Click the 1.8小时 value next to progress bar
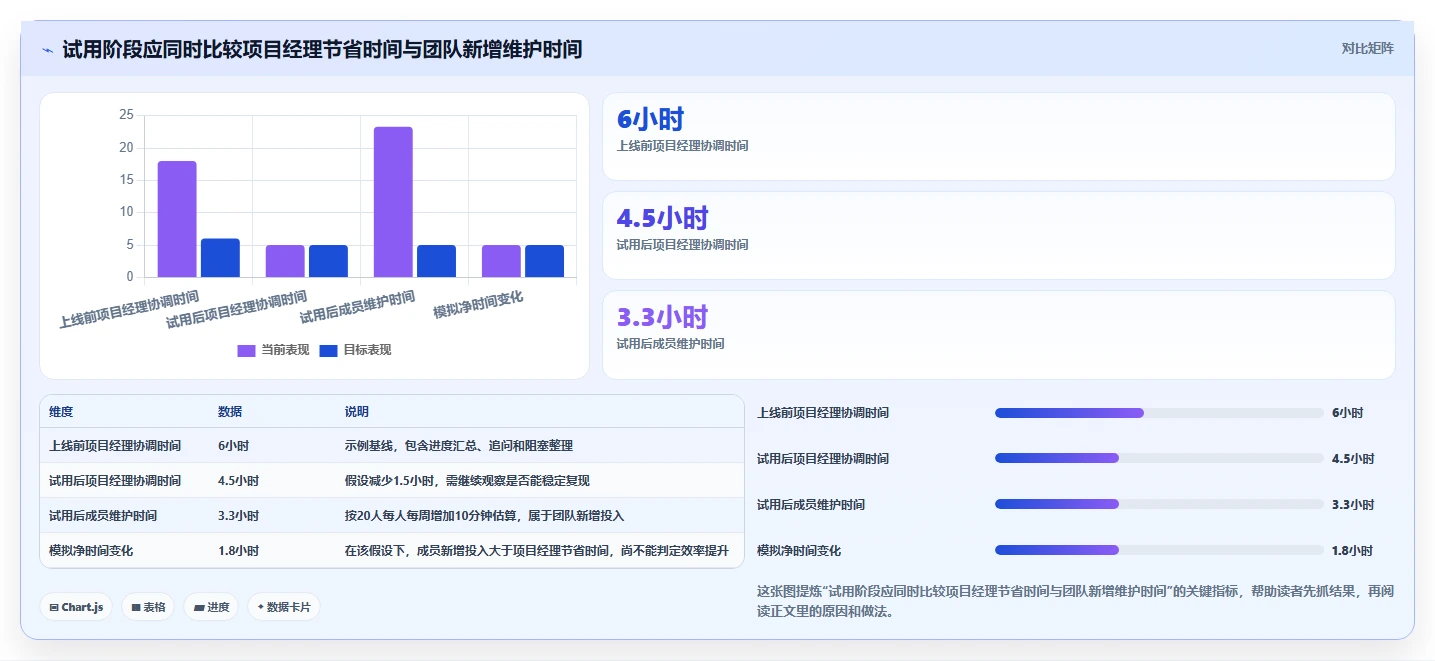The image size is (1435, 661). click(x=1352, y=551)
